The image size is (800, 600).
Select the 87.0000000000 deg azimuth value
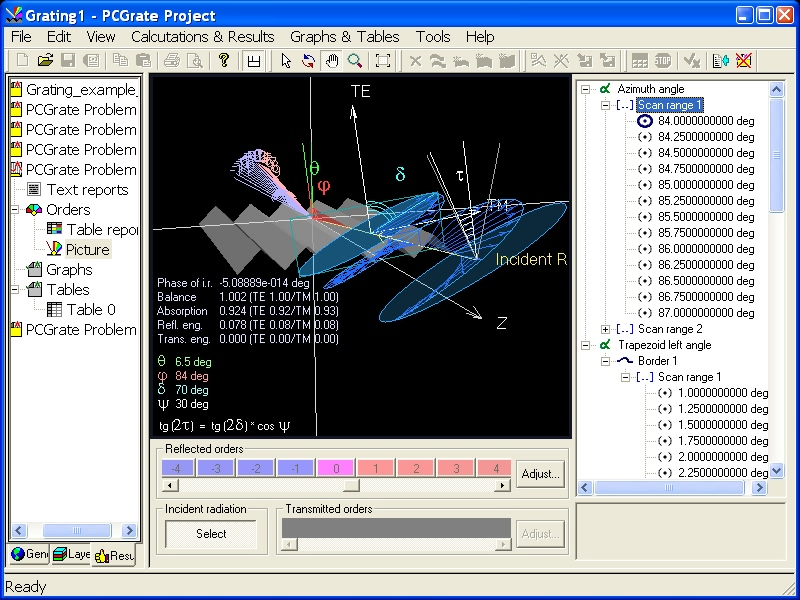click(706, 313)
